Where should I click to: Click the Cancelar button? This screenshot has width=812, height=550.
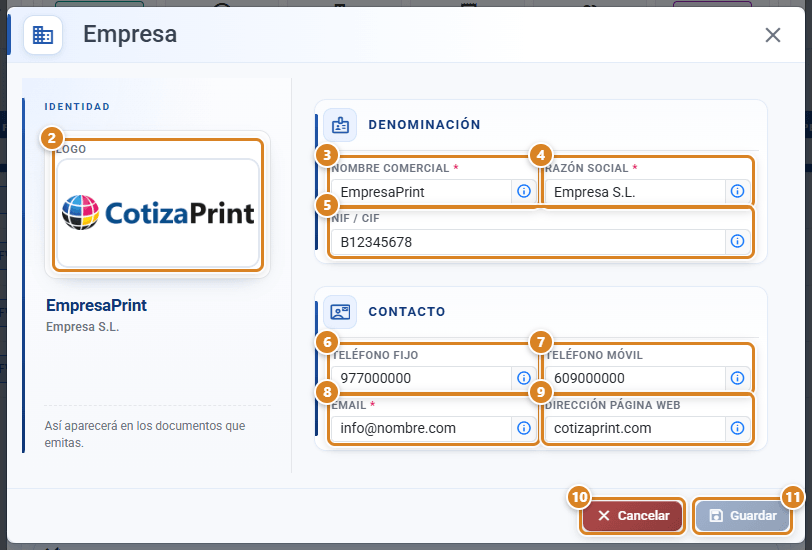[x=633, y=516]
